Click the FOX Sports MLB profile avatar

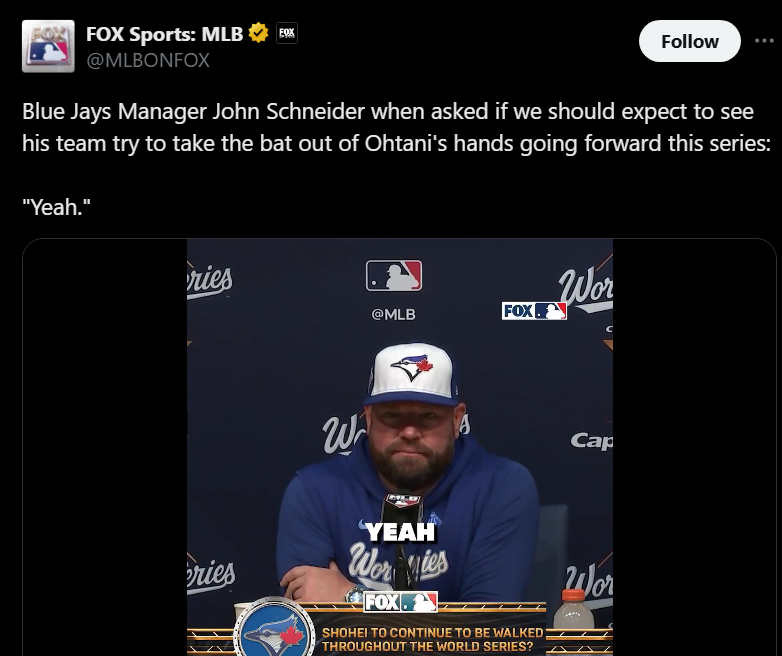tap(48, 46)
